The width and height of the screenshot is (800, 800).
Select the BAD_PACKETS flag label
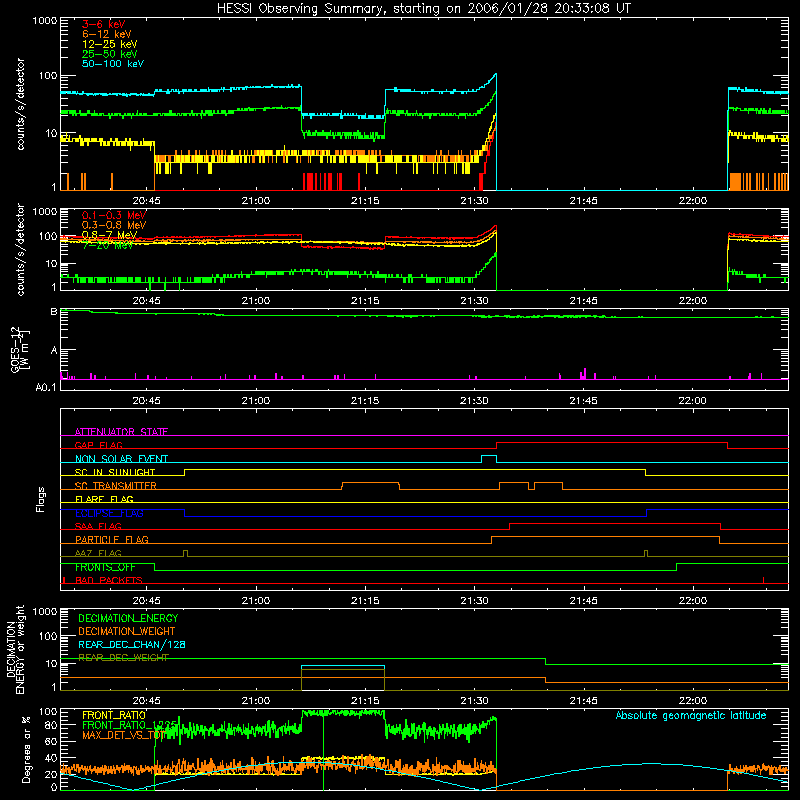[x=109, y=580]
